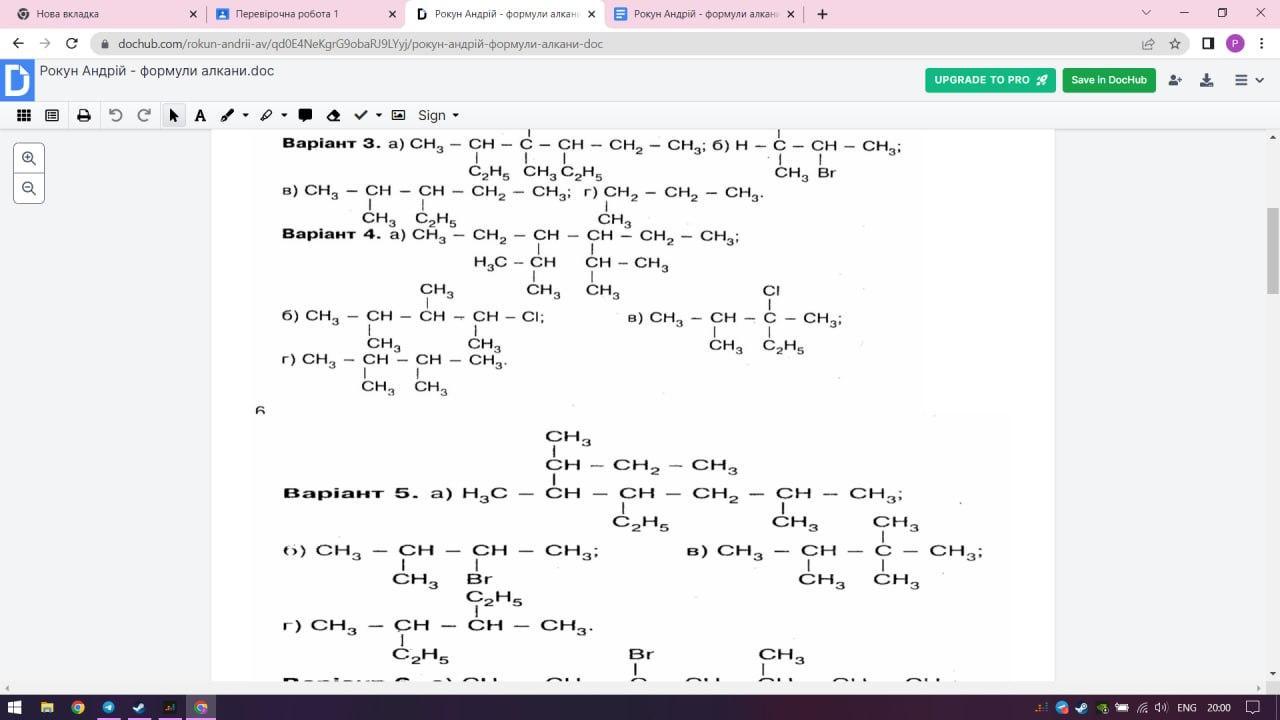Open the volume control in system tray
The height and width of the screenshot is (720, 1280).
(x=1161, y=708)
